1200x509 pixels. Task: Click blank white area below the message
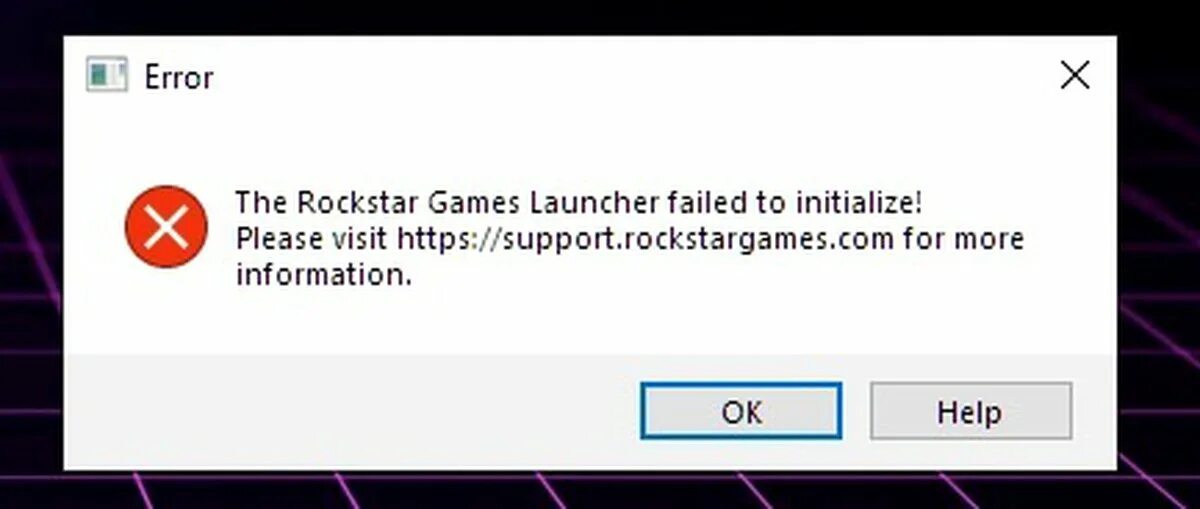(600, 322)
